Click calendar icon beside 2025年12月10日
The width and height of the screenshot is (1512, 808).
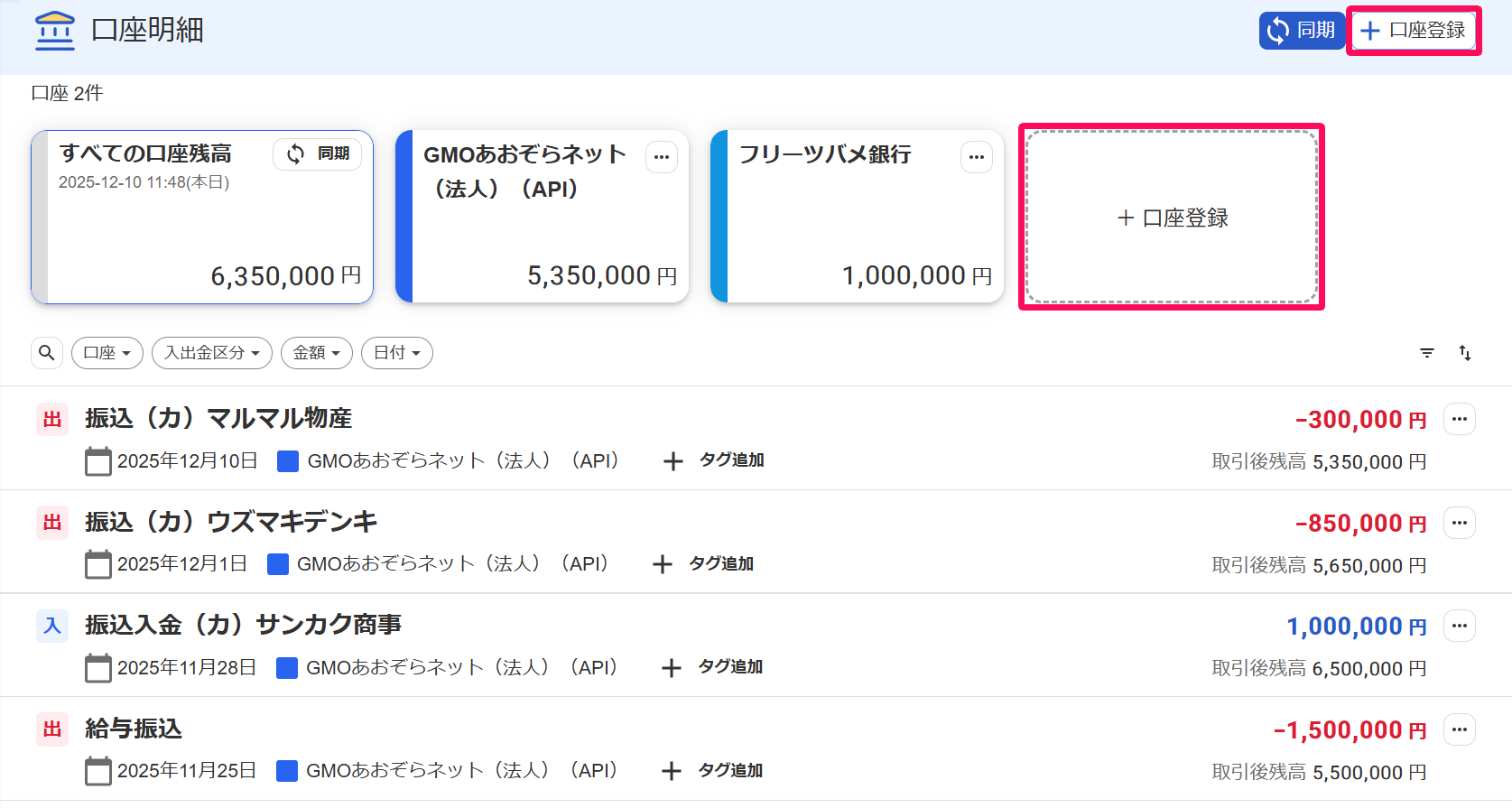point(97,461)
